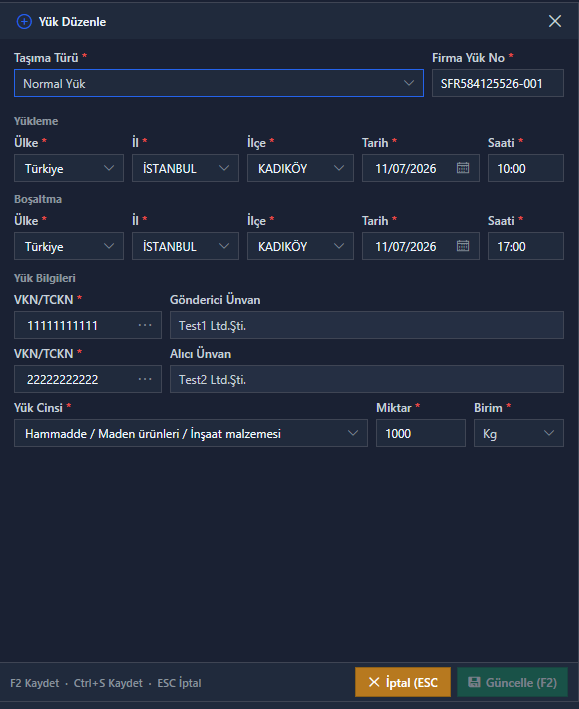The image size is (579, 709).
Task: Open the loading Ülke dropdown
Action: tap(69, 168)
